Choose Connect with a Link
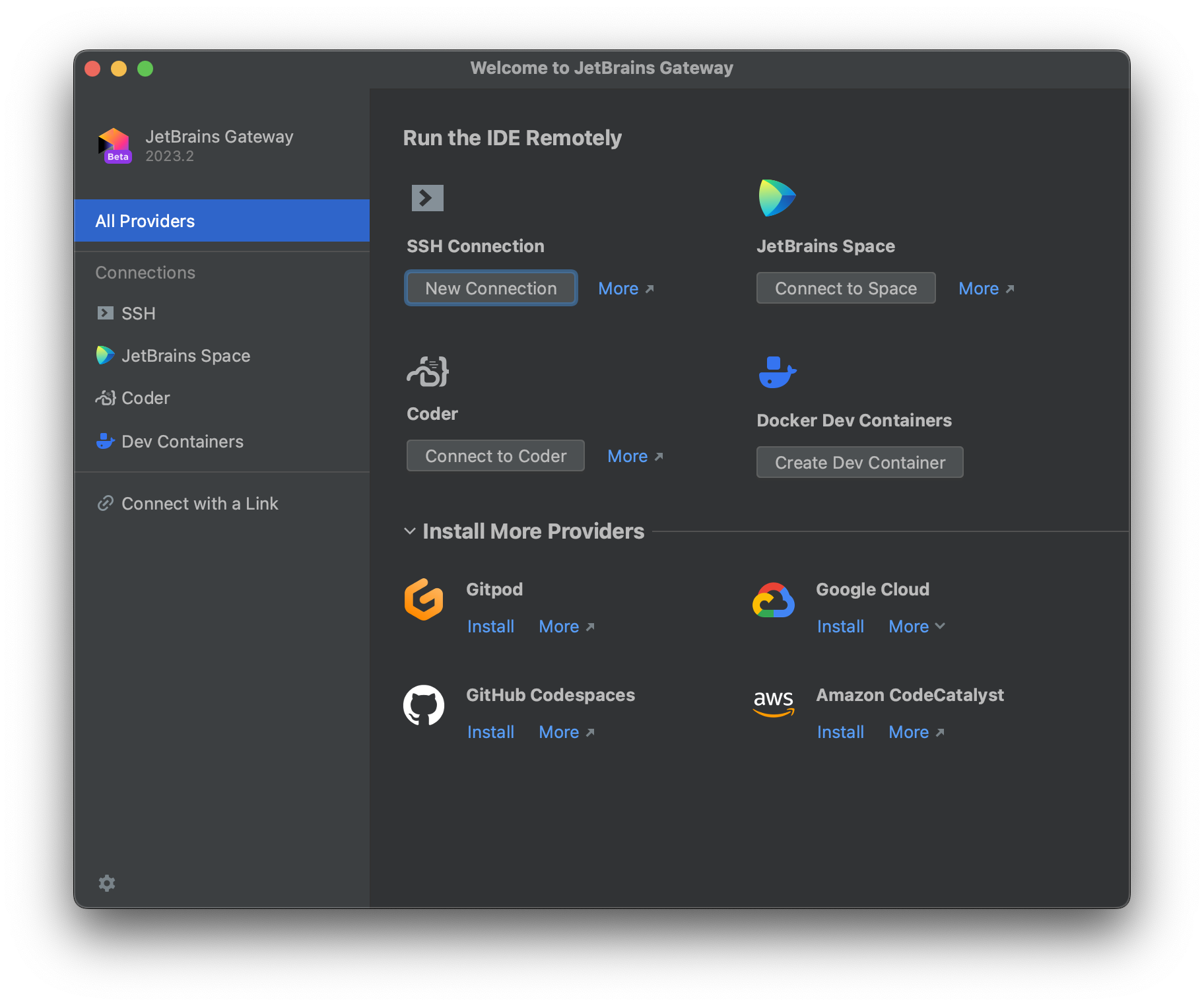1204x1006 pixels. pos(222,503)
